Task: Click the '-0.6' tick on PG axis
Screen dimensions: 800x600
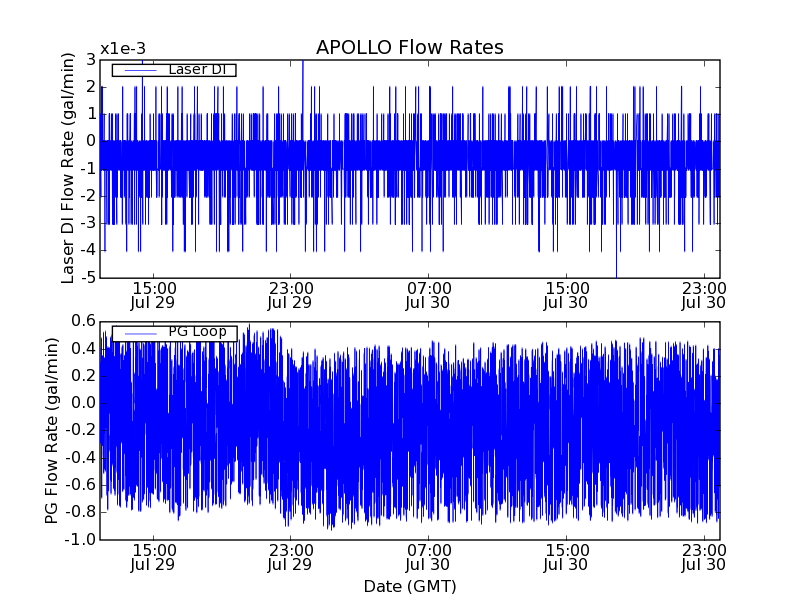Action: coord(81,485)
